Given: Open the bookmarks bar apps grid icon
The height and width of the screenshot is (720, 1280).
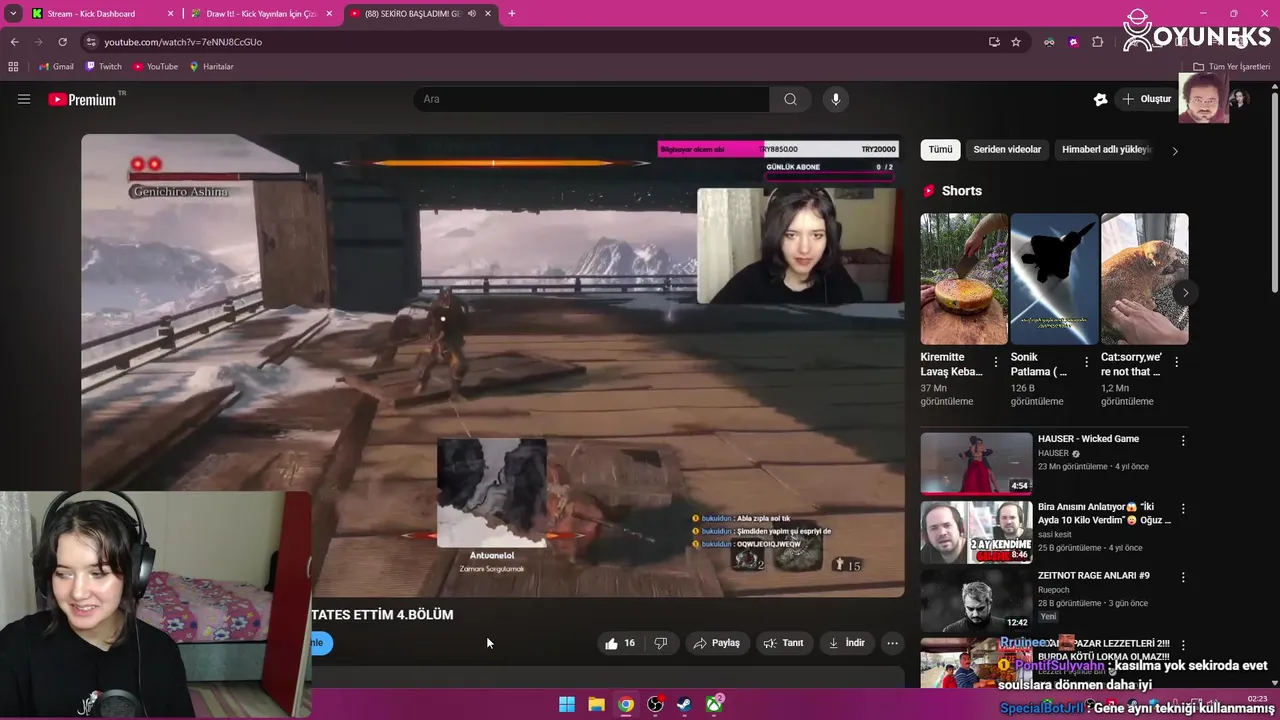Looking at the screenshot, I should (13, 67).
